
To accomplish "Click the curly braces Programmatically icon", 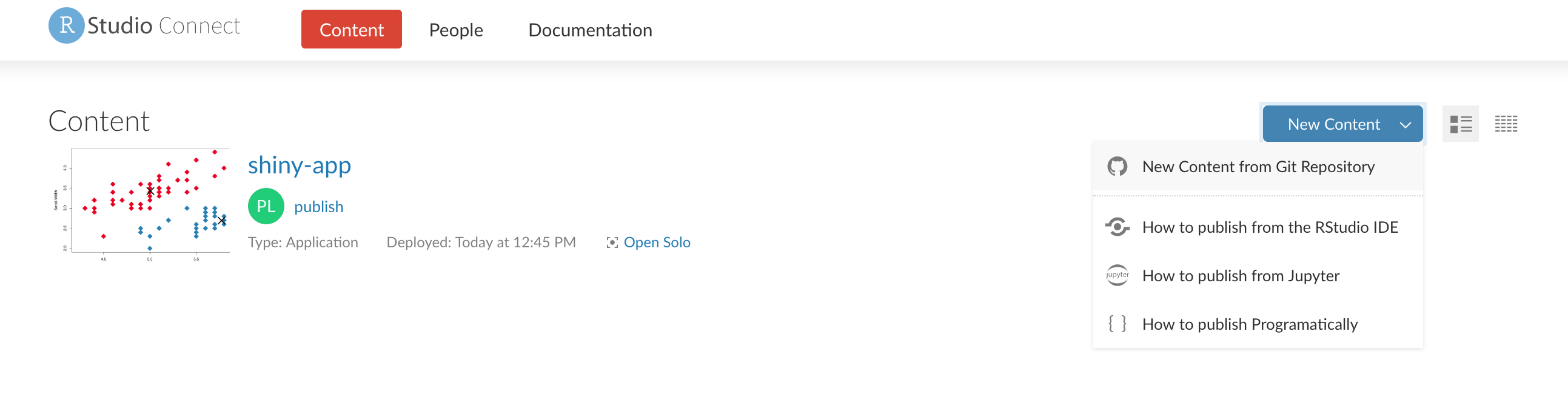I will [1117, 324].
